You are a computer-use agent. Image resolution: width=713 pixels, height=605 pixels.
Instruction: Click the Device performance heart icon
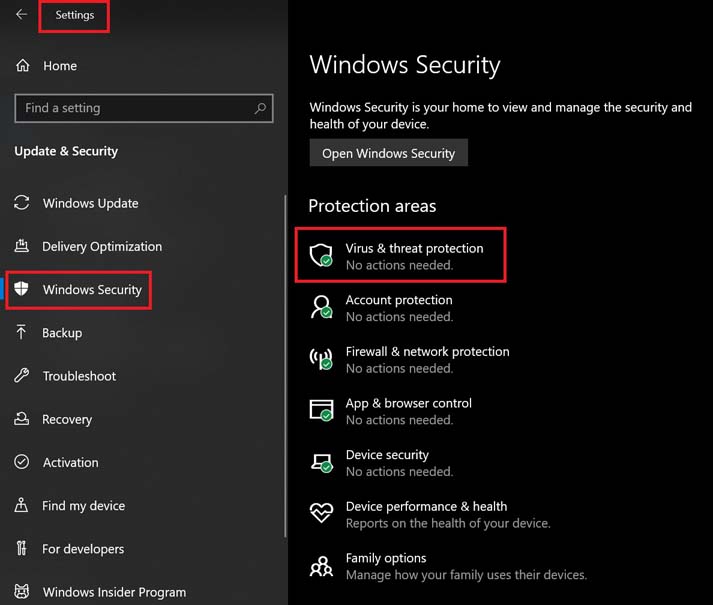321,513
